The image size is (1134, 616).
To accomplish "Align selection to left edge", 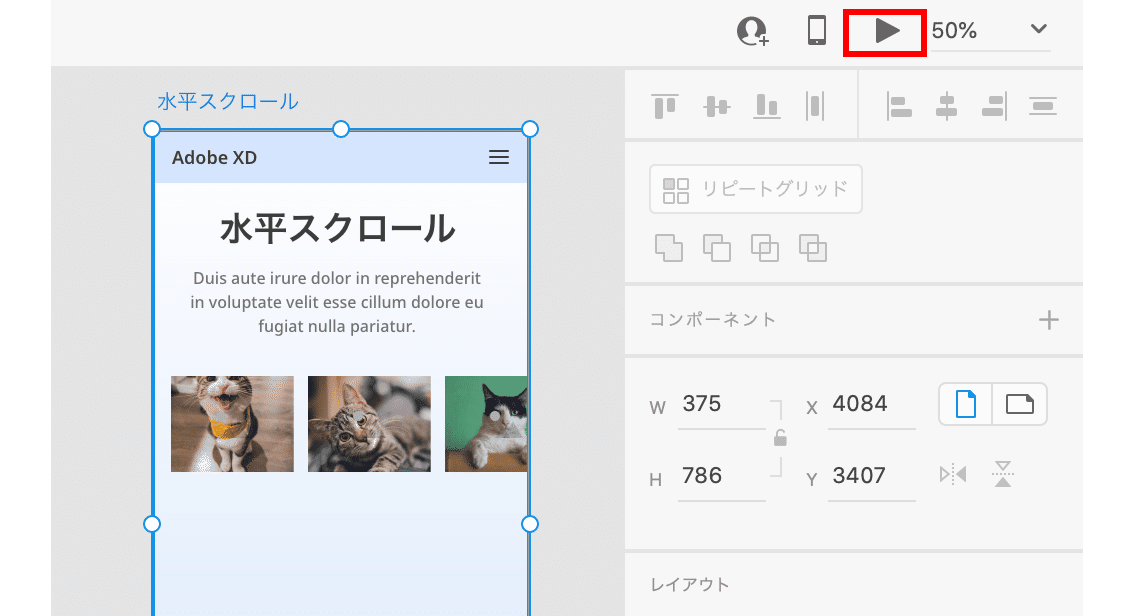I will pos(898,106).
